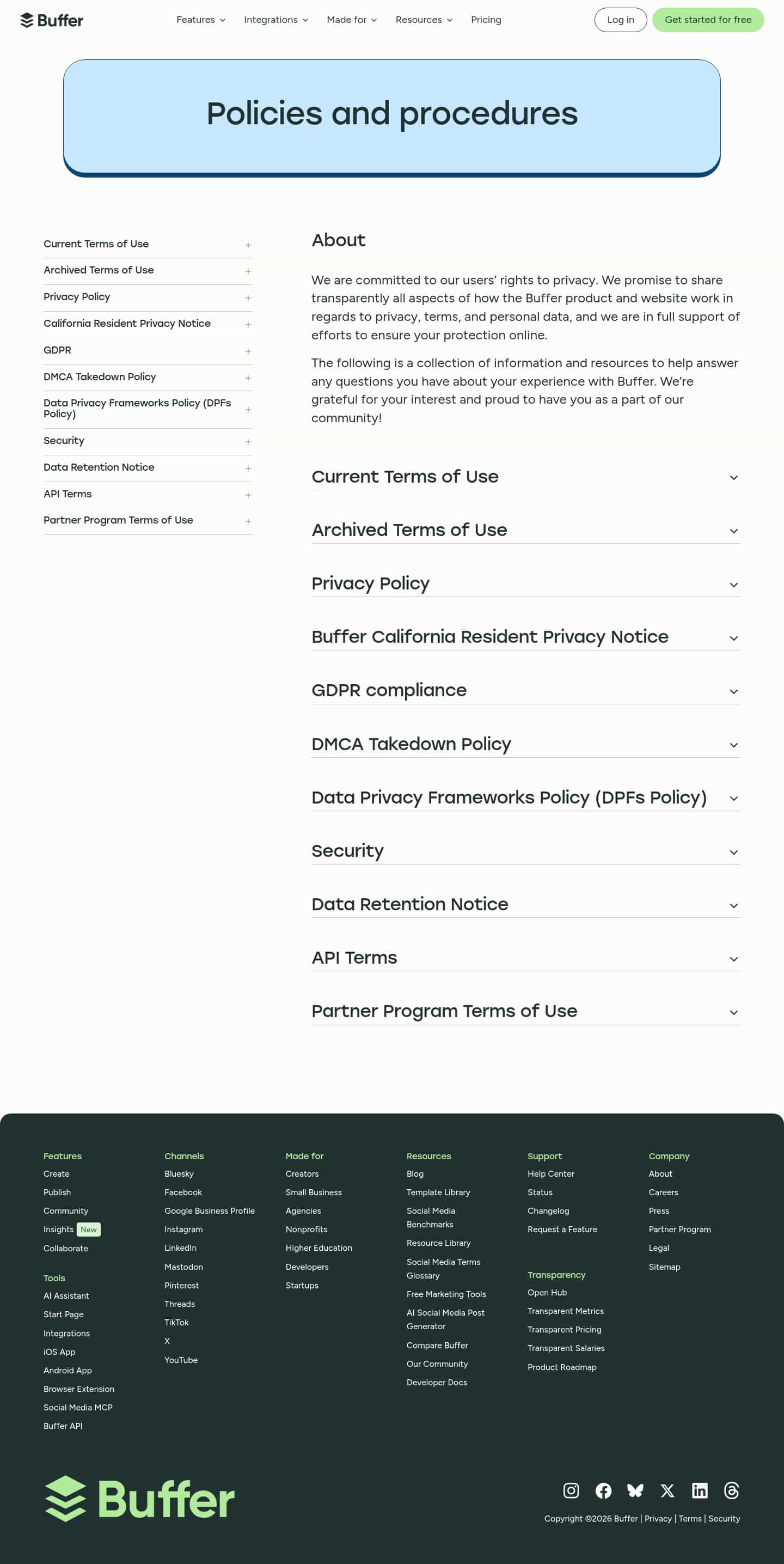784x1564 pixels.
Task: Open Open Hub link under Transparency
Action: click(x=547, y=1293)
